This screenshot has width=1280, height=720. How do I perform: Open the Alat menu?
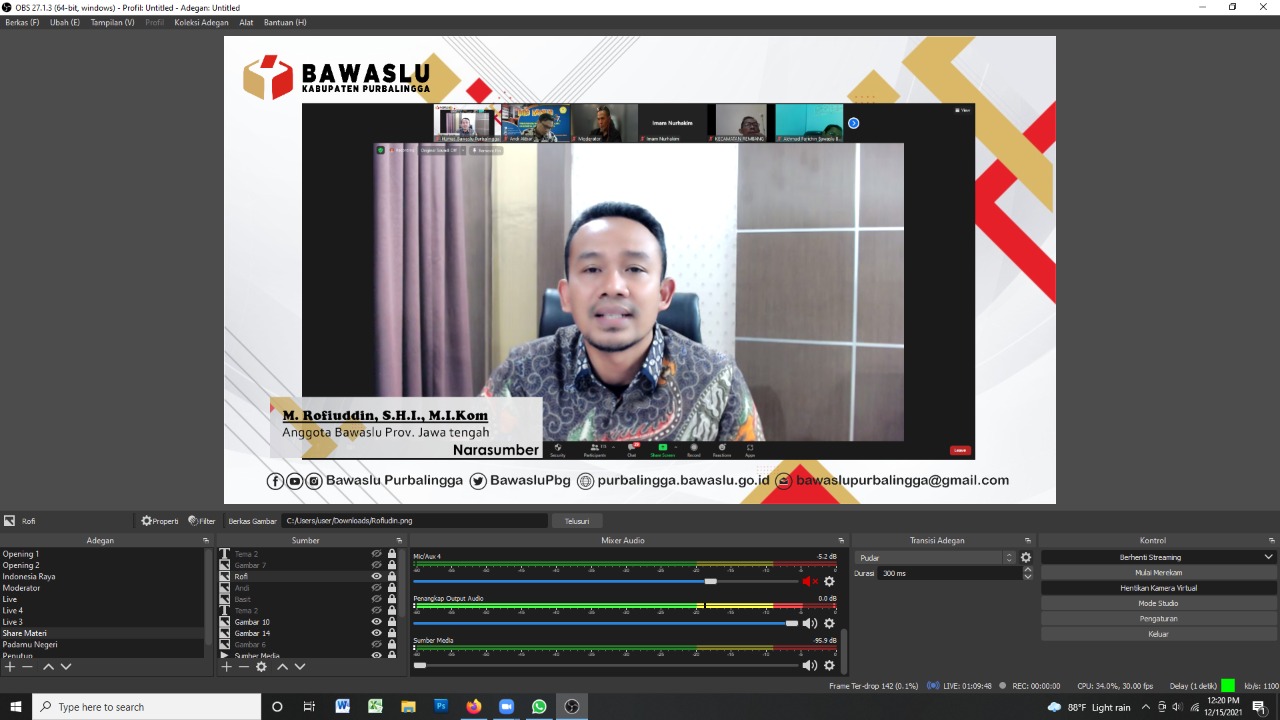tap(246, 22)
